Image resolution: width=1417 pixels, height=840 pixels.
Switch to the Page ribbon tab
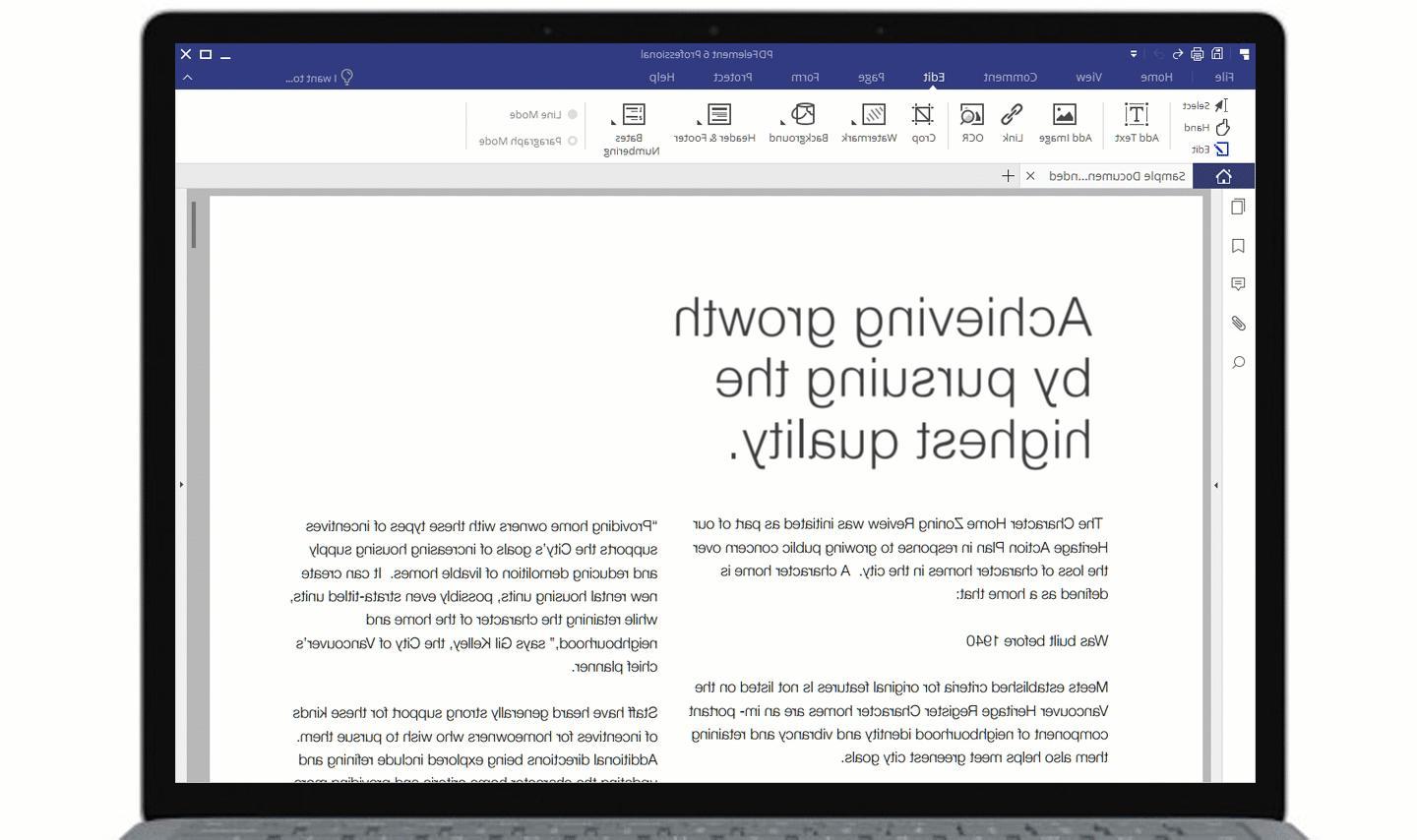(872, 77)
